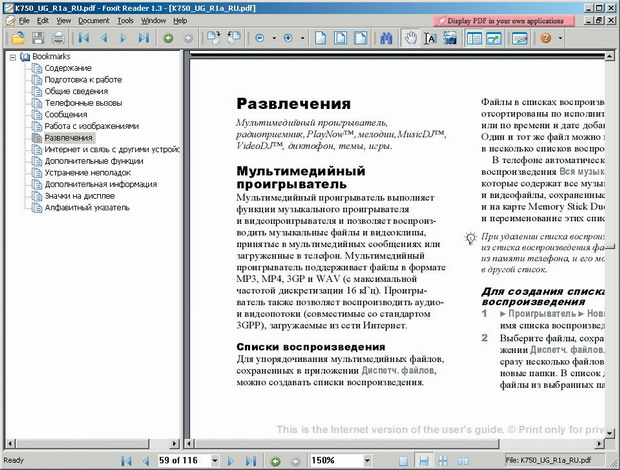Open the 150% zoom level dropdown
The image size is (620, 470).
pyautogui.click(x=367, y=461)
